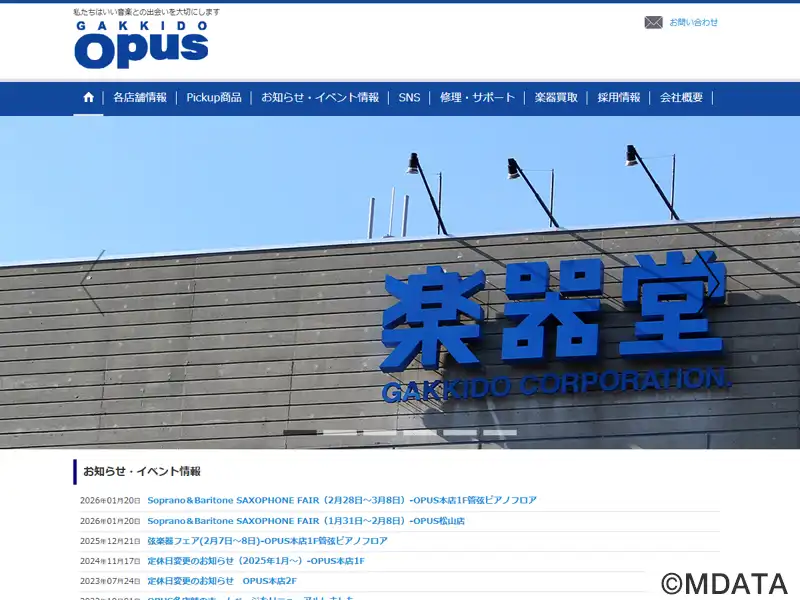The width and height of the screenshot is (800, 600).
Task: Select fourth carousel slide indicator
Action: (x=420, y=433)
